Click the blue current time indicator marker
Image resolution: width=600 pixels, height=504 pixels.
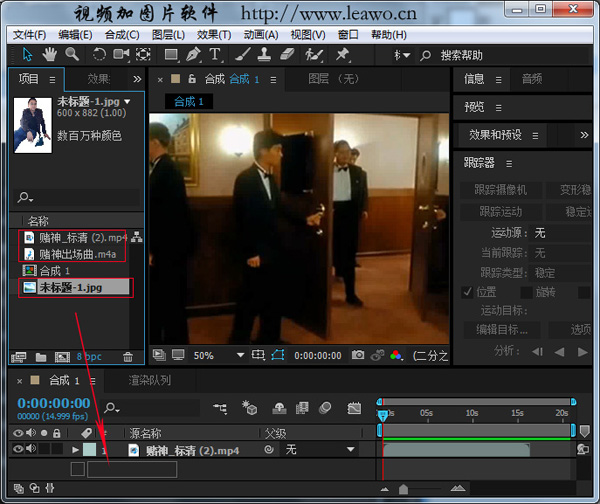pos(382,416)
